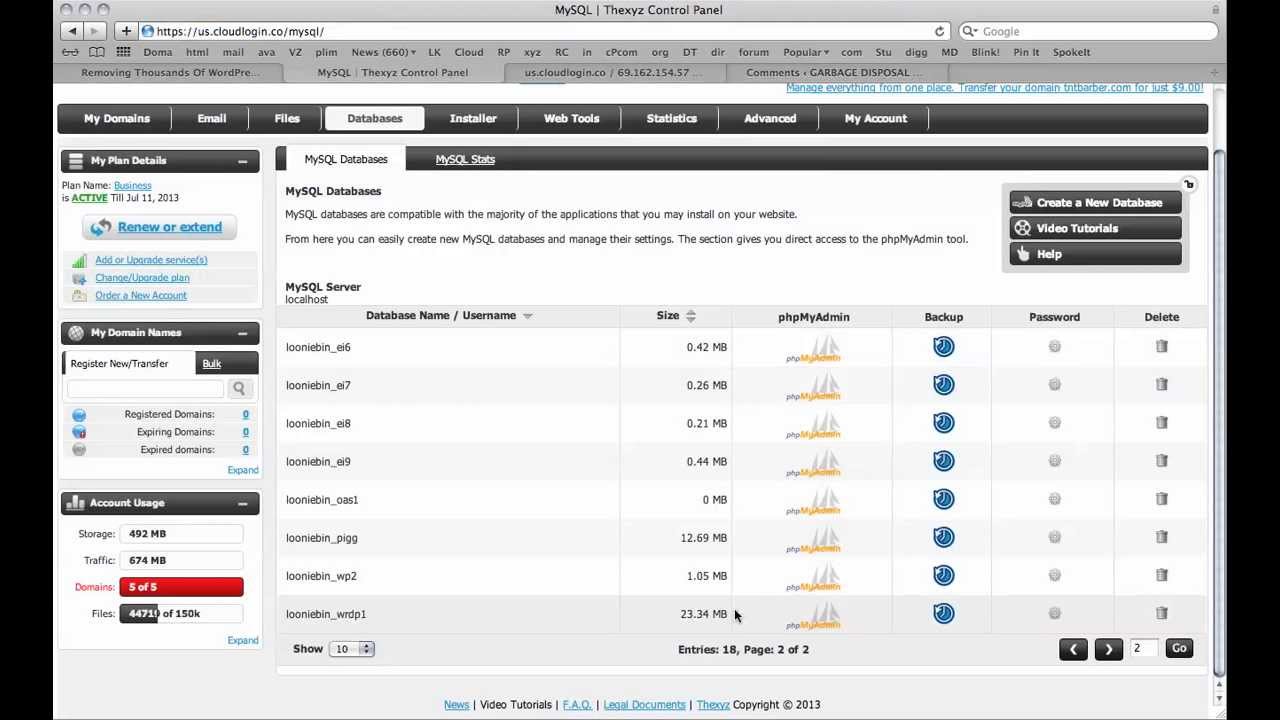This screenshot has height=720, width=1280.
Task: Open the Files menu
Action: coord(287,118)
